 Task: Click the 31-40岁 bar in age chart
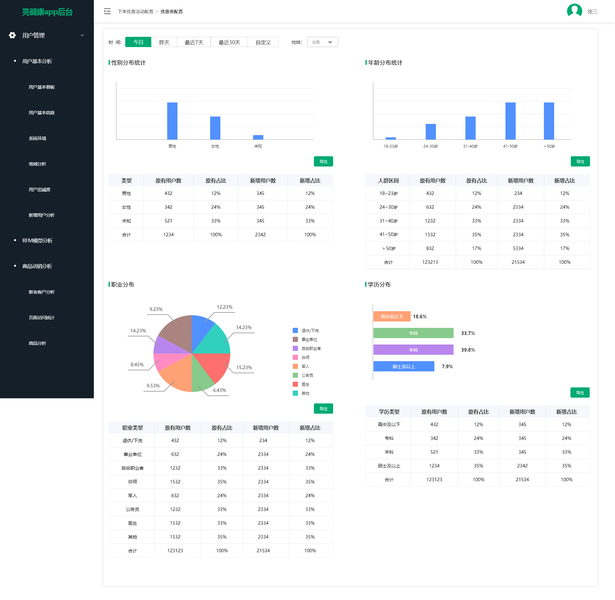(x=470, y=128)
